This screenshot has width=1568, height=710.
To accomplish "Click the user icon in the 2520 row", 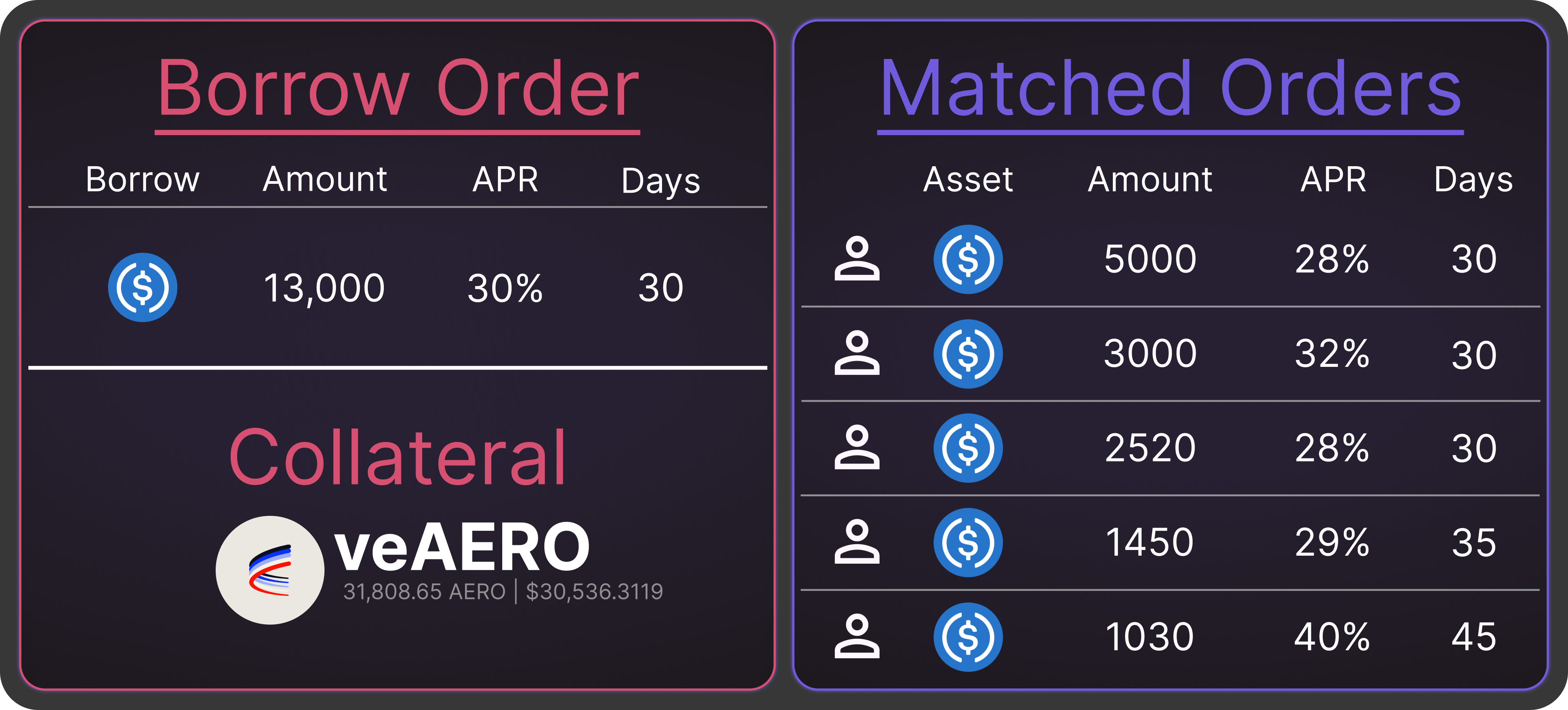I will click(857, 447).
